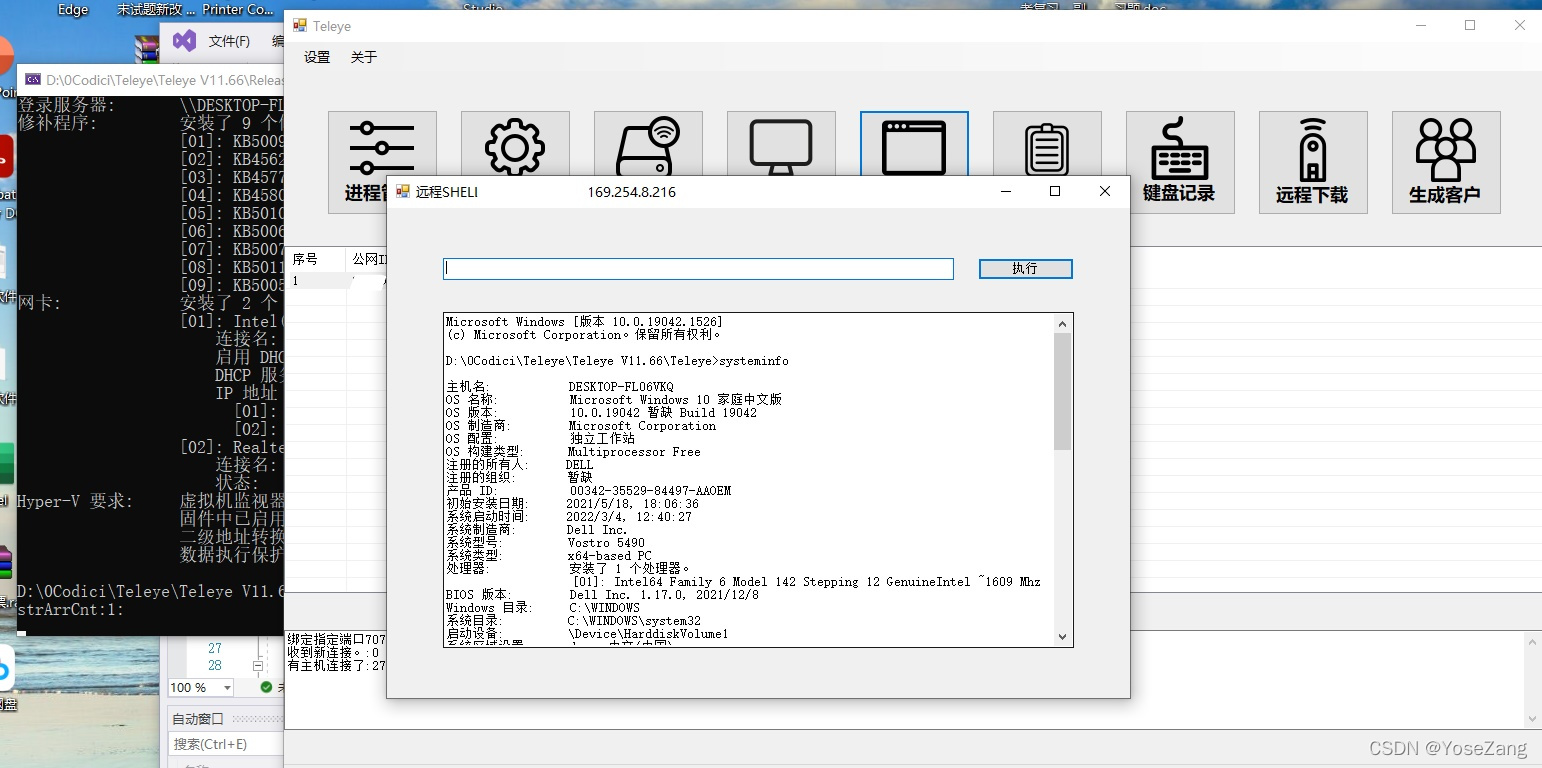Focus the remote shell command input box
This screenshot has height=768, width=1542.
698,269
